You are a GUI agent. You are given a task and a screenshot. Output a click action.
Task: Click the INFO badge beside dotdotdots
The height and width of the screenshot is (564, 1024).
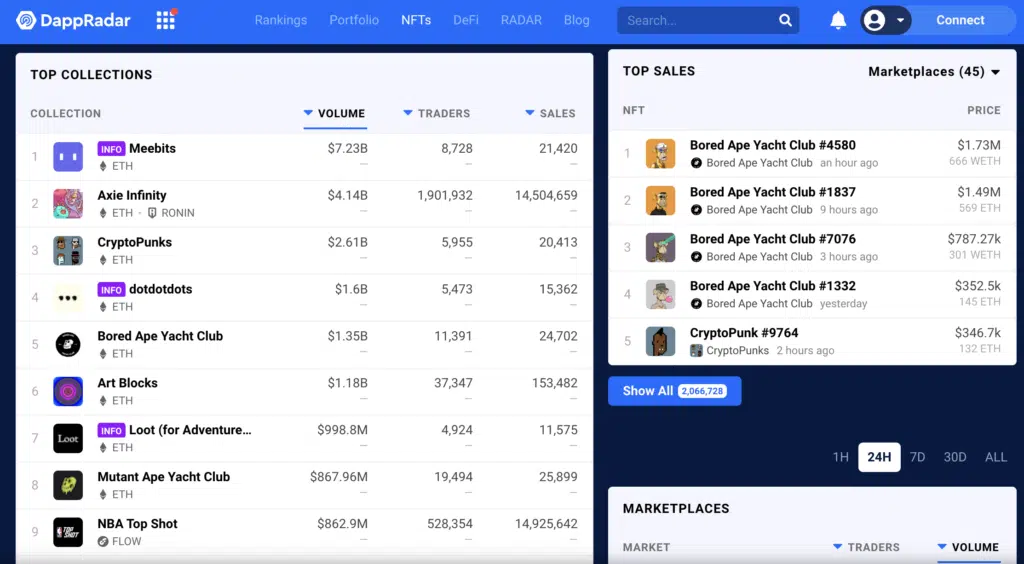111,290
